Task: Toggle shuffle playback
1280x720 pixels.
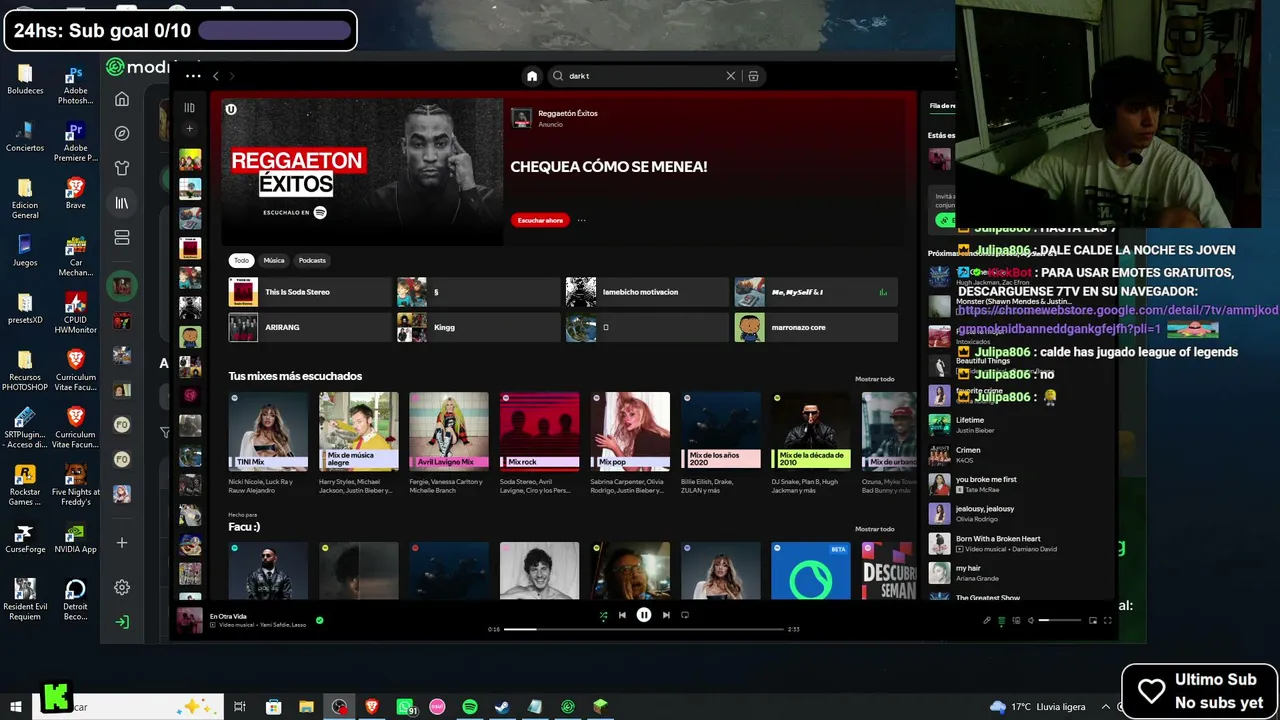Action: pos(603,615)
